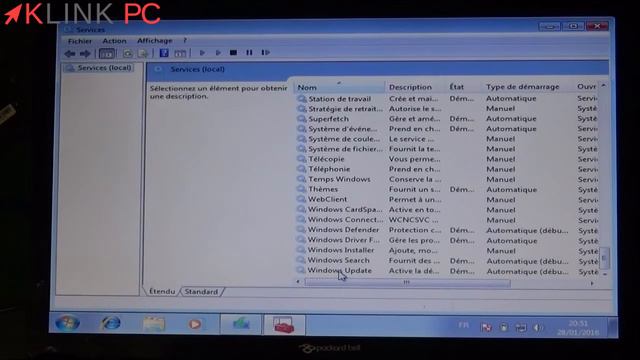
Task: Click vertical scrollbar down arrow
Action: point(605,274)
